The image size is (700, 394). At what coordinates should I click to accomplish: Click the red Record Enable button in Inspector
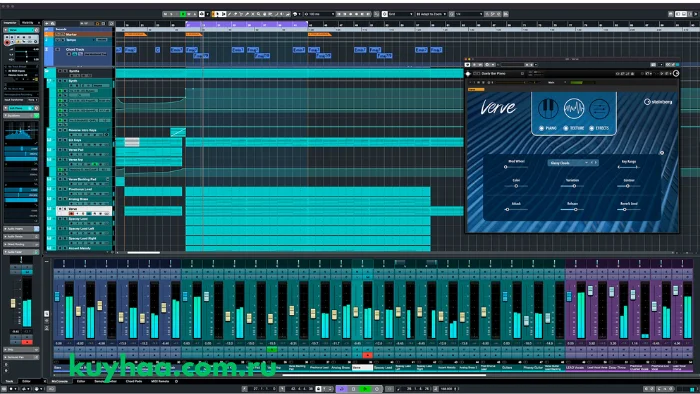pos(7,42)
